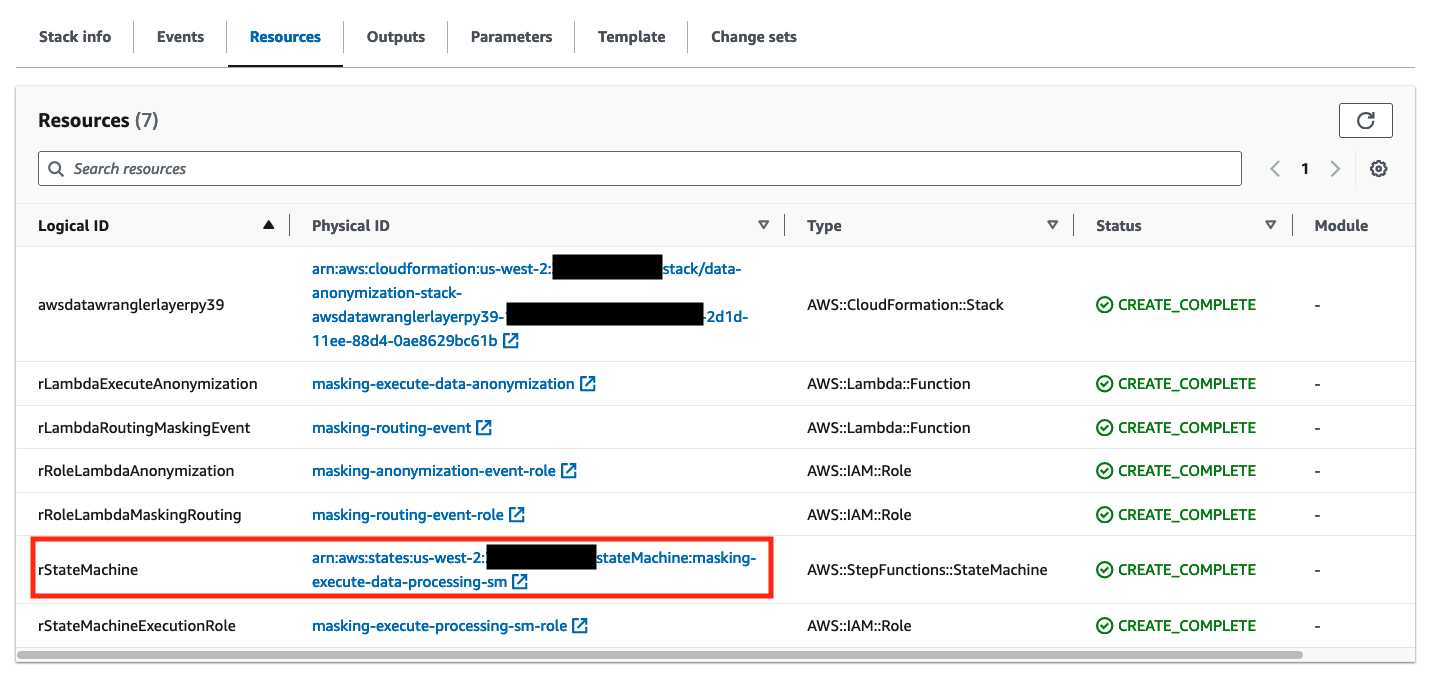
Task: Sort the Status column
Action: (x=1271, y=226)
